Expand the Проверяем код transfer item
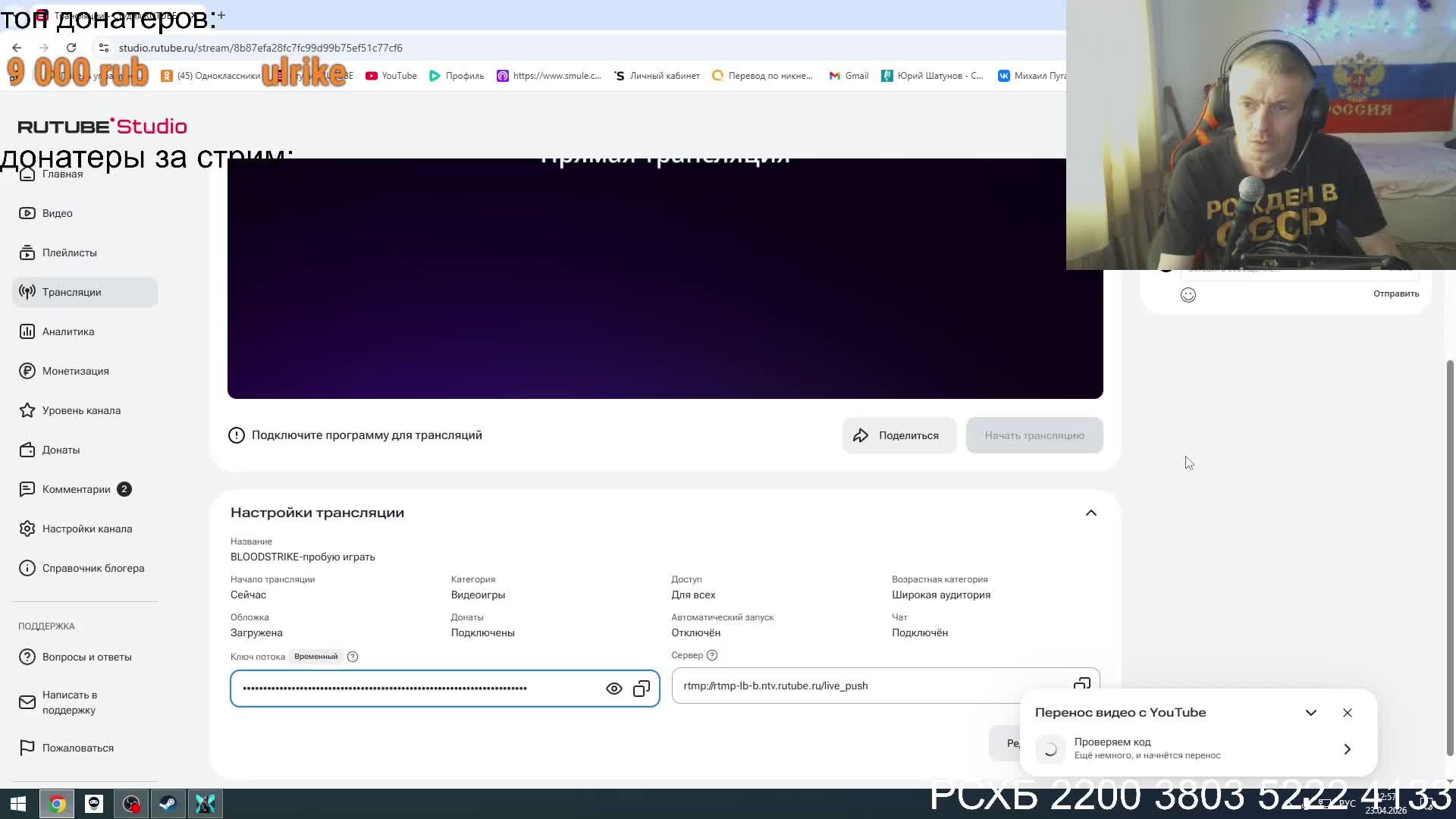The height and width of the screenshot is (819, 1456). [x=1347, y=749]
